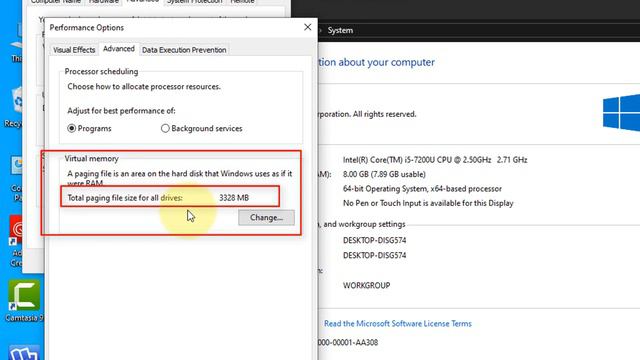The width and height of the screenshot is (640, 360).
Task: Click the Virtual memory group label
Action: tap(91, 158)
